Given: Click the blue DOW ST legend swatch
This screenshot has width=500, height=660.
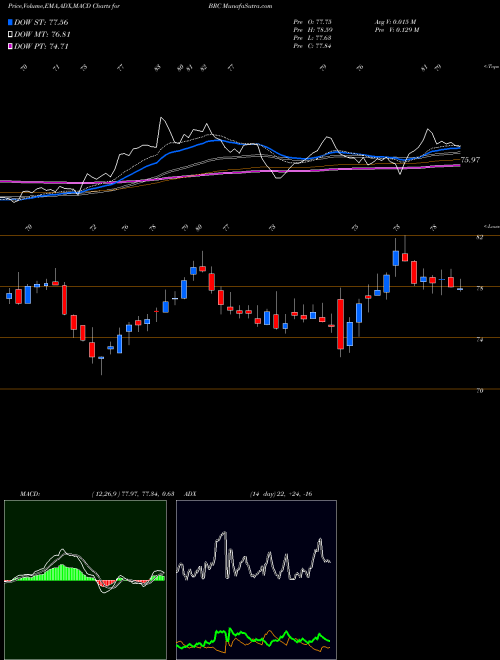Looking at the screenshot, I should click(x=11, y=22).
